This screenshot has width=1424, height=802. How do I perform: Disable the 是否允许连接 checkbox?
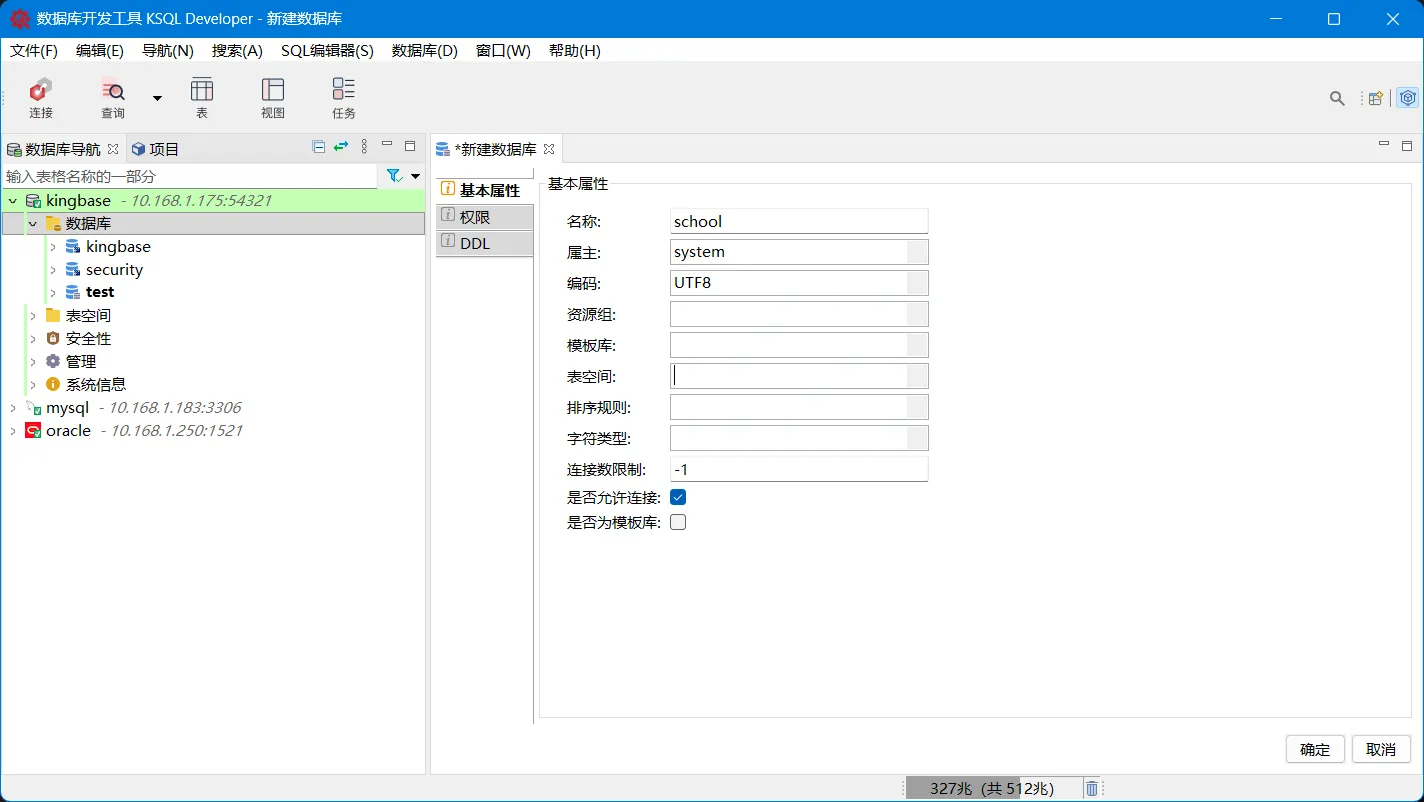click(x=677, y=496)
